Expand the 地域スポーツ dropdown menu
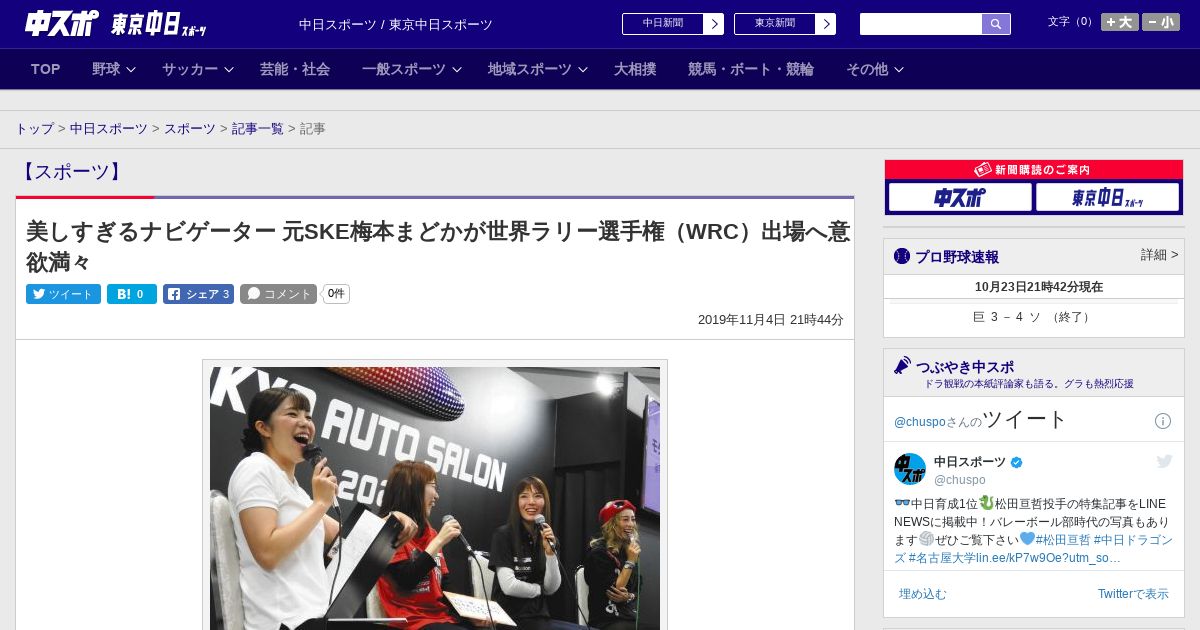 tap(538, 69)
